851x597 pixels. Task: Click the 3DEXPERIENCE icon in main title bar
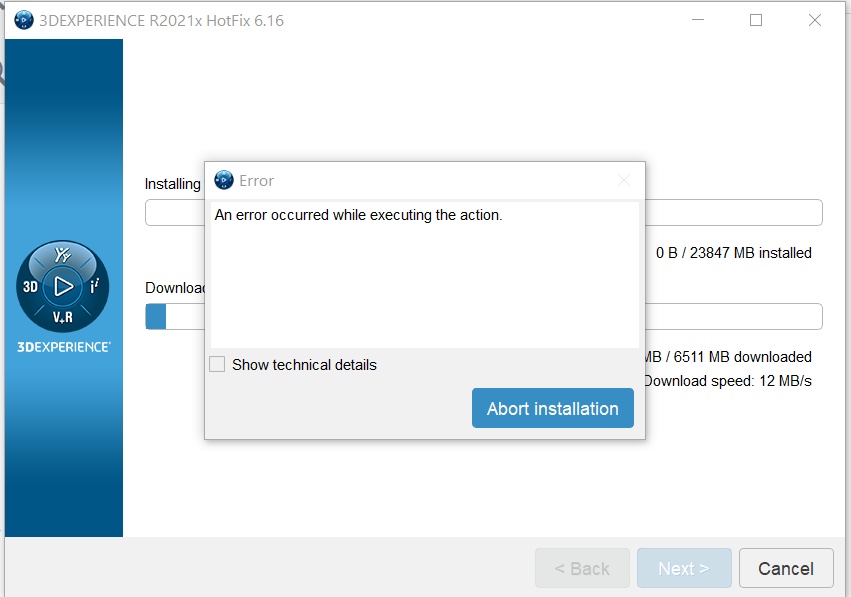(24, 21)
